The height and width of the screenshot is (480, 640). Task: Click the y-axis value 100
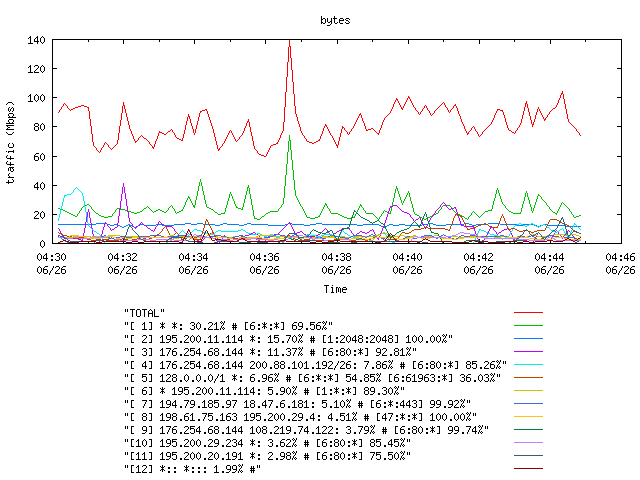pos(36,98)
